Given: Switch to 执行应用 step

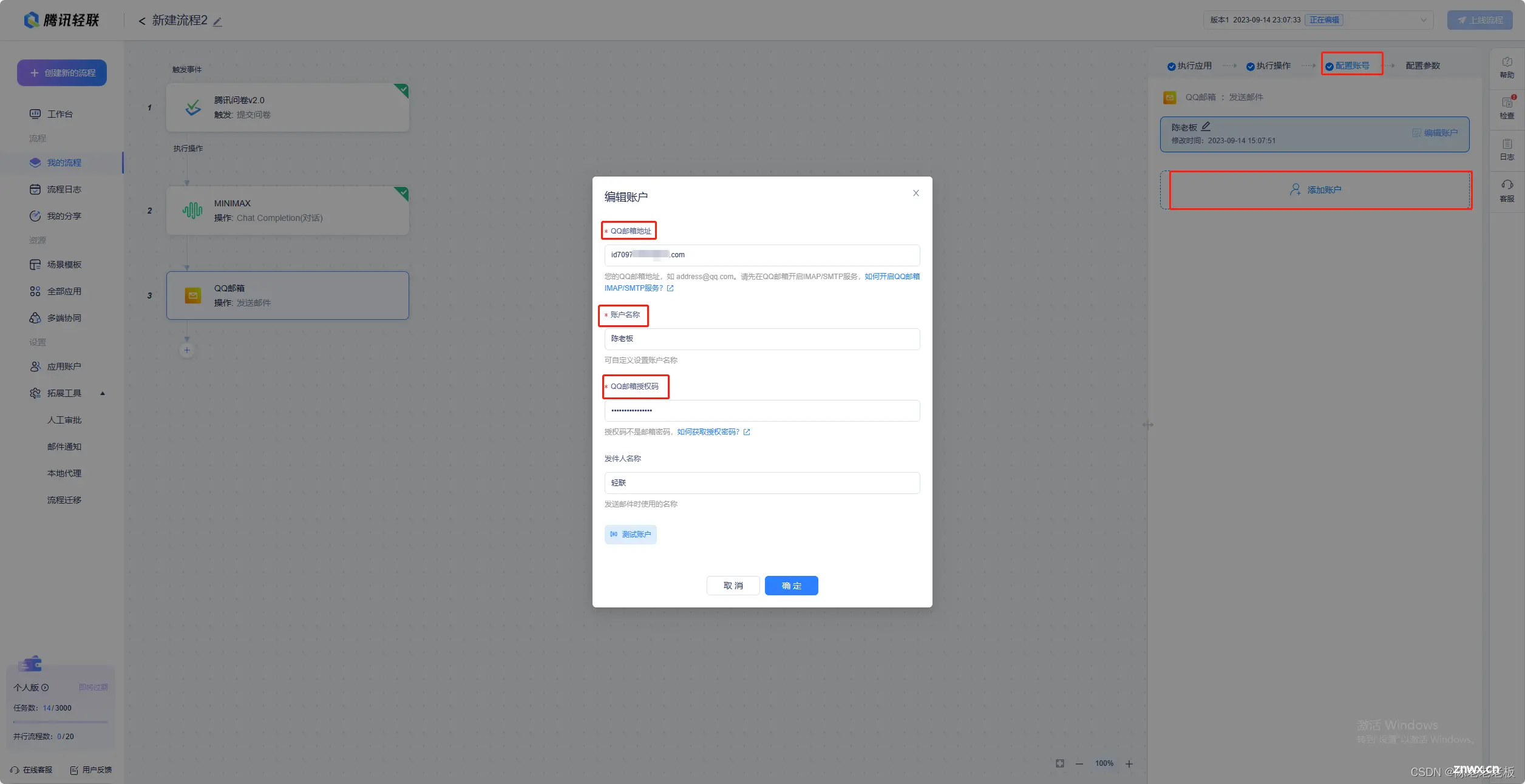Looking at the screenshot, I should (x=1189, y=66).
